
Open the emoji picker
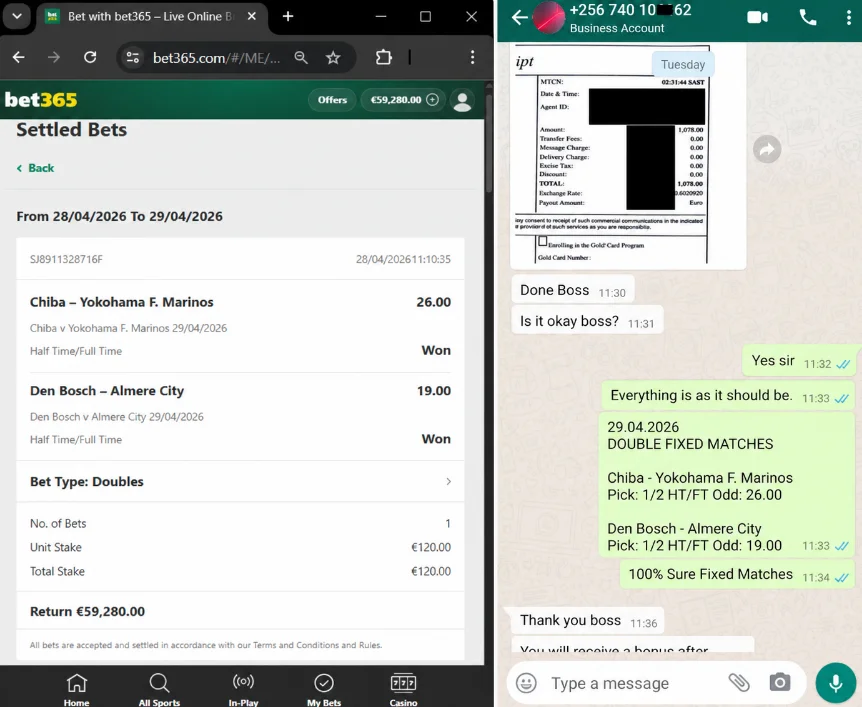(x=526, y=683)
